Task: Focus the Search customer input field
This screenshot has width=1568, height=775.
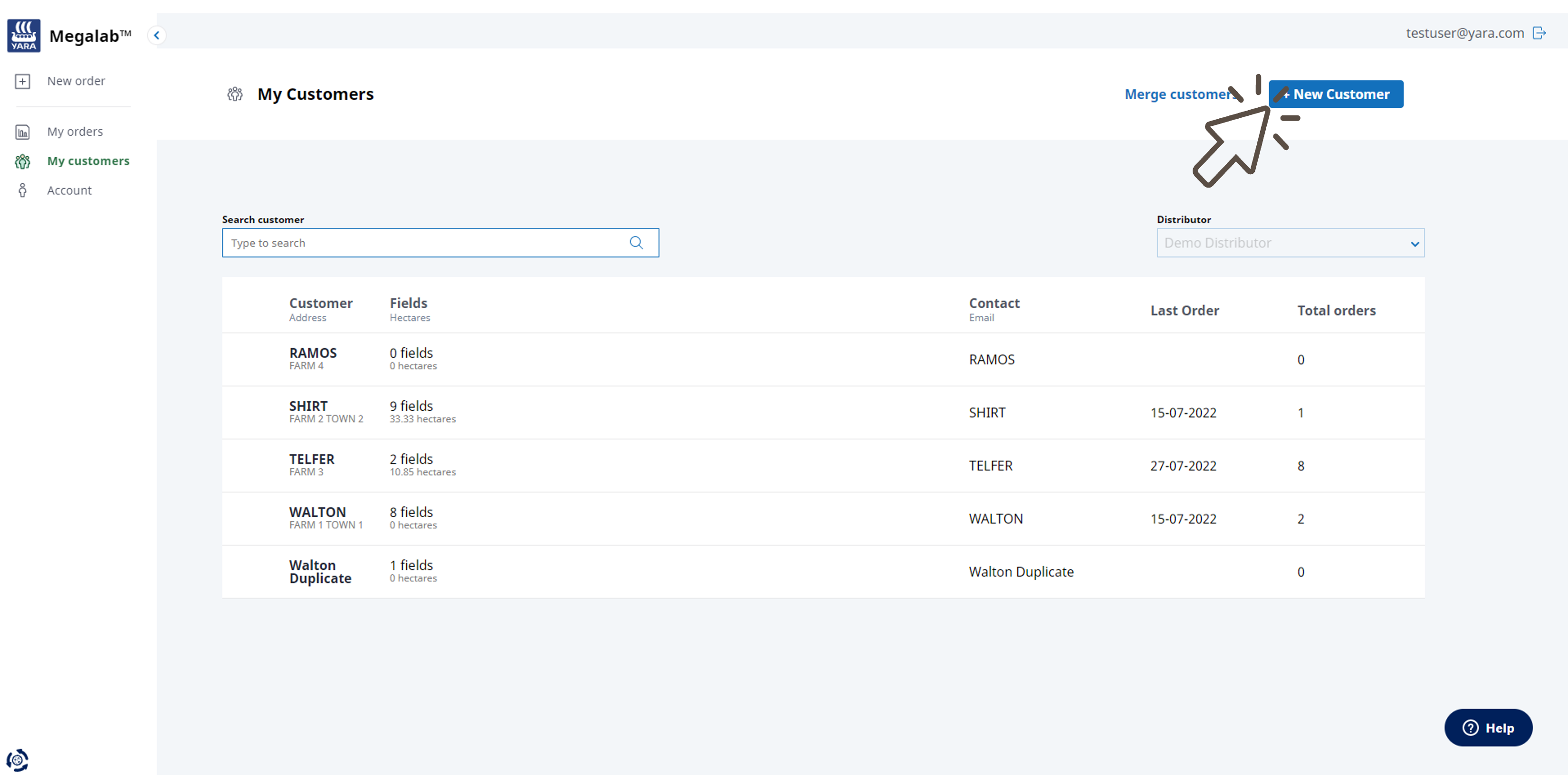Action: (426, 243)
